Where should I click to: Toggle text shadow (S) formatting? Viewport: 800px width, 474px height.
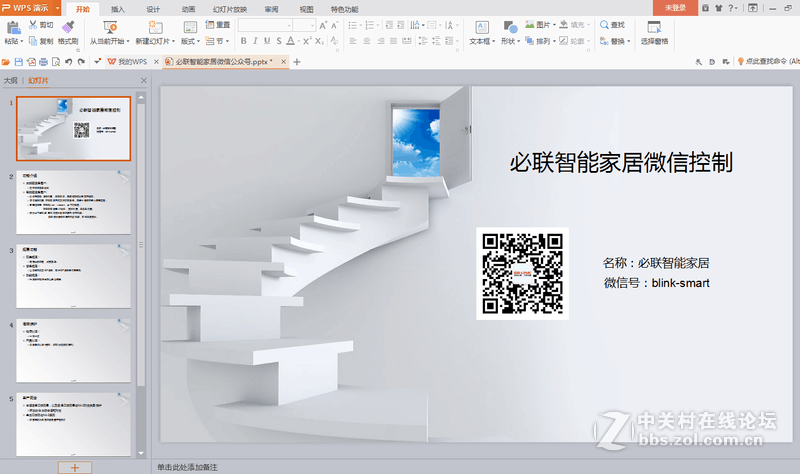pyautogui.click(x=279, y=41)
